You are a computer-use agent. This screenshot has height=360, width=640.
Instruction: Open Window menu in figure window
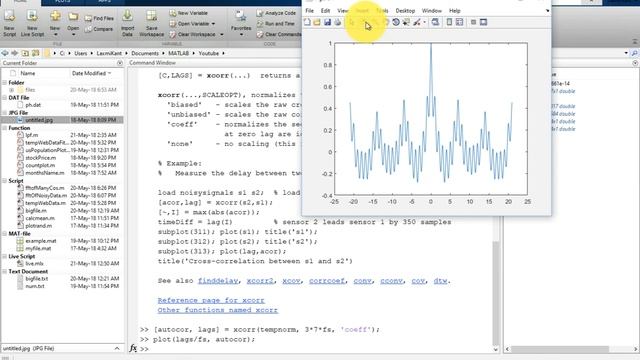pos(431,11)
